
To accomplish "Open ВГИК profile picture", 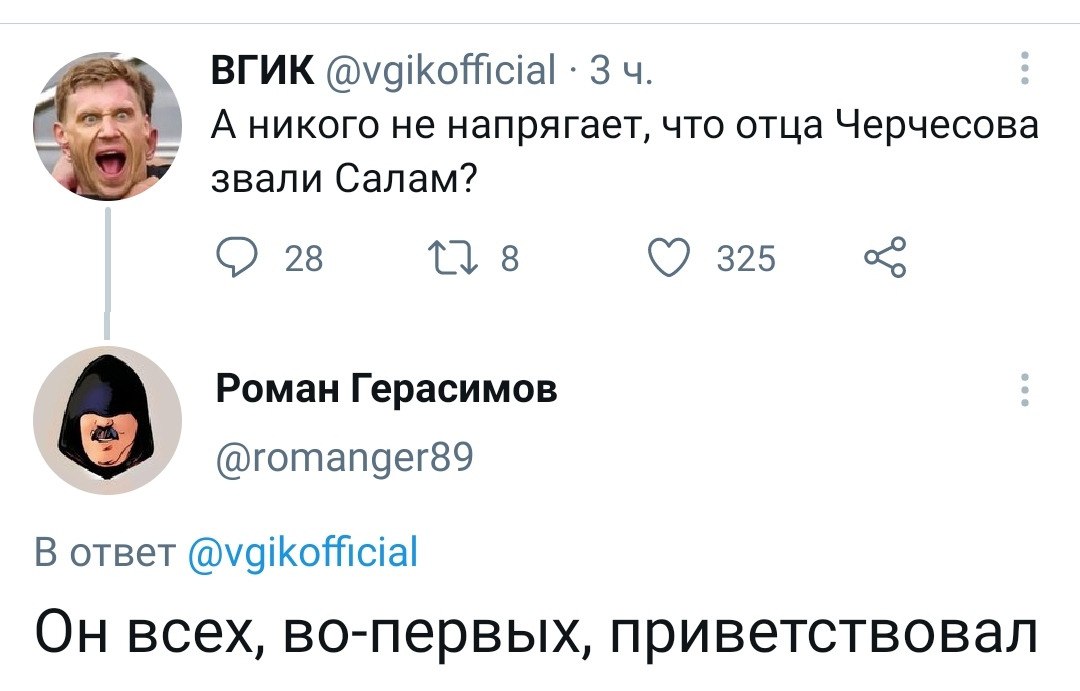I will coord(108,126).
